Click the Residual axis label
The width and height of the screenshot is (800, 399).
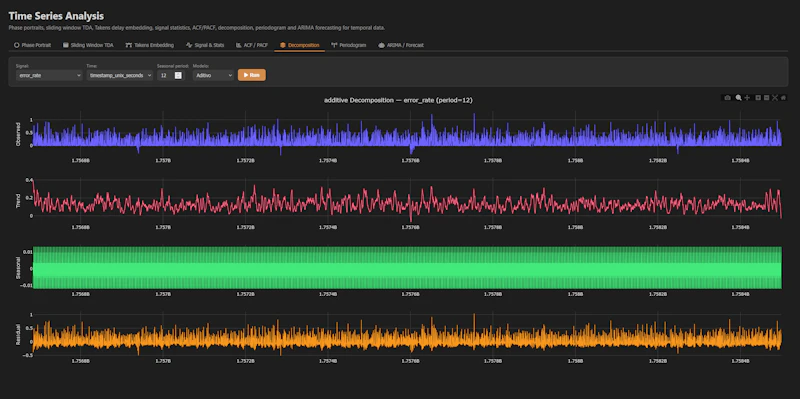(18, 334)
